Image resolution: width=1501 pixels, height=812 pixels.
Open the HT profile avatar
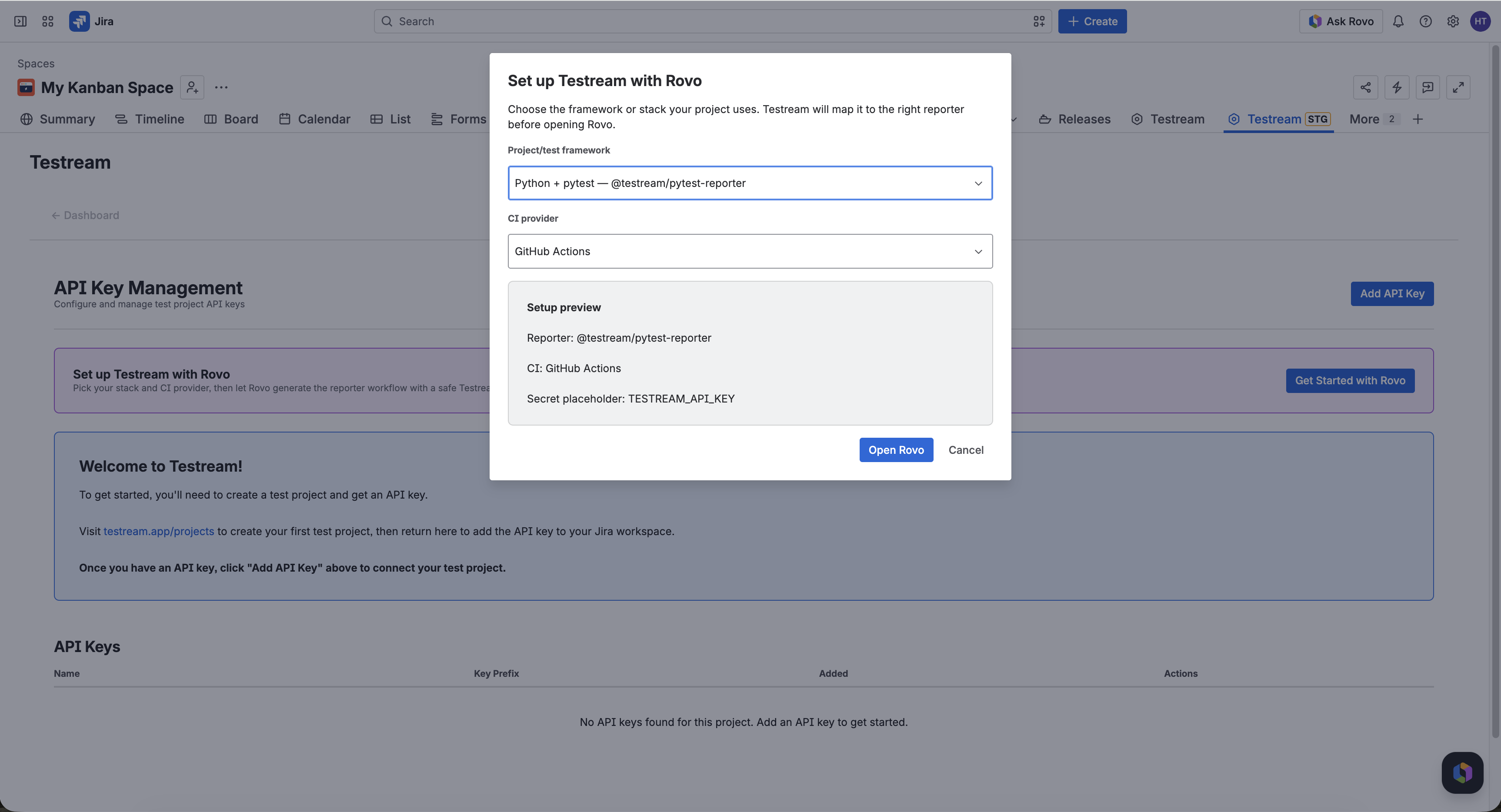pos(1480,22)
